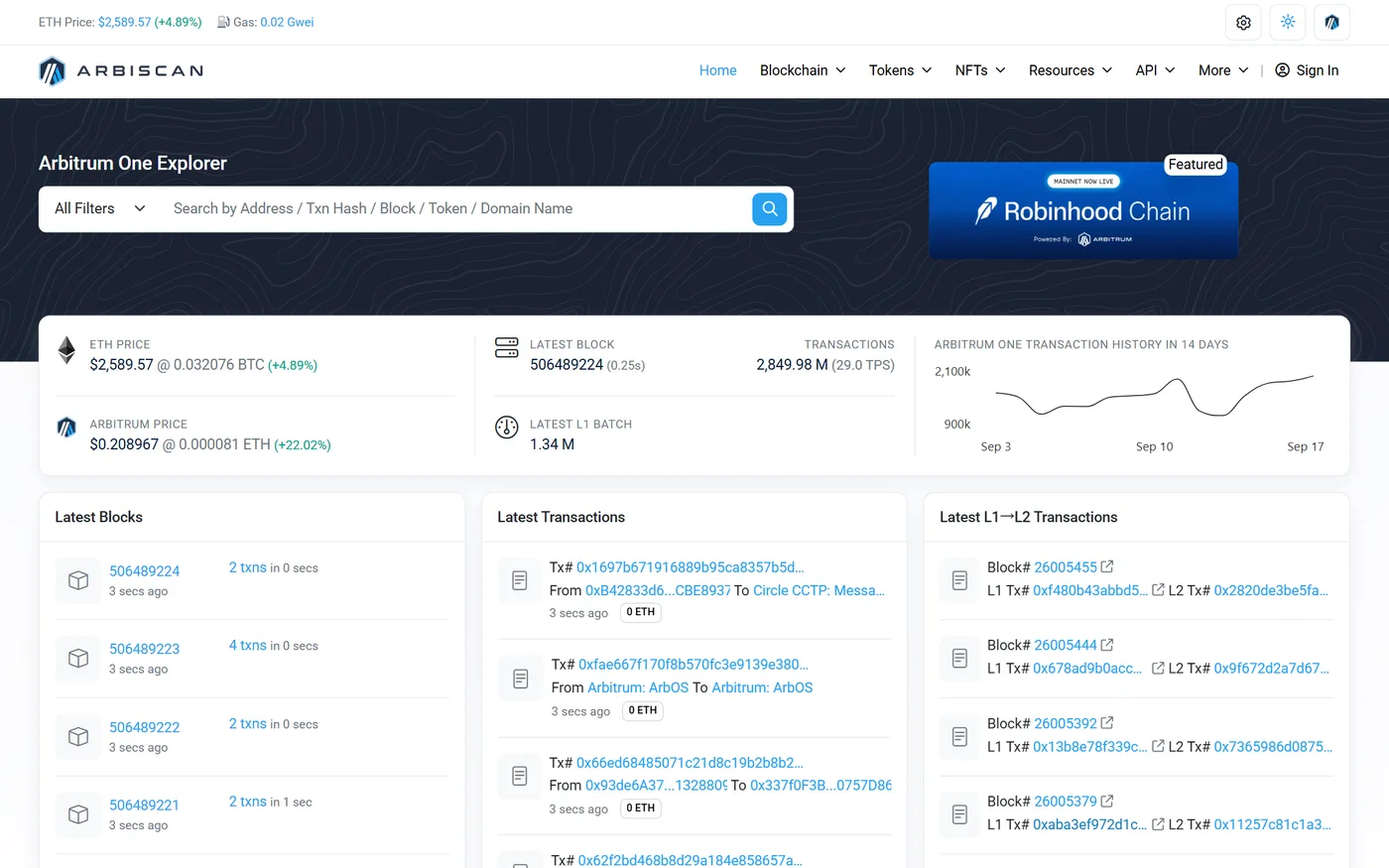The height and width of the screenshot is (868, 1389).
Task: Click the document icon for Block# 26005379
Action: 959,814
